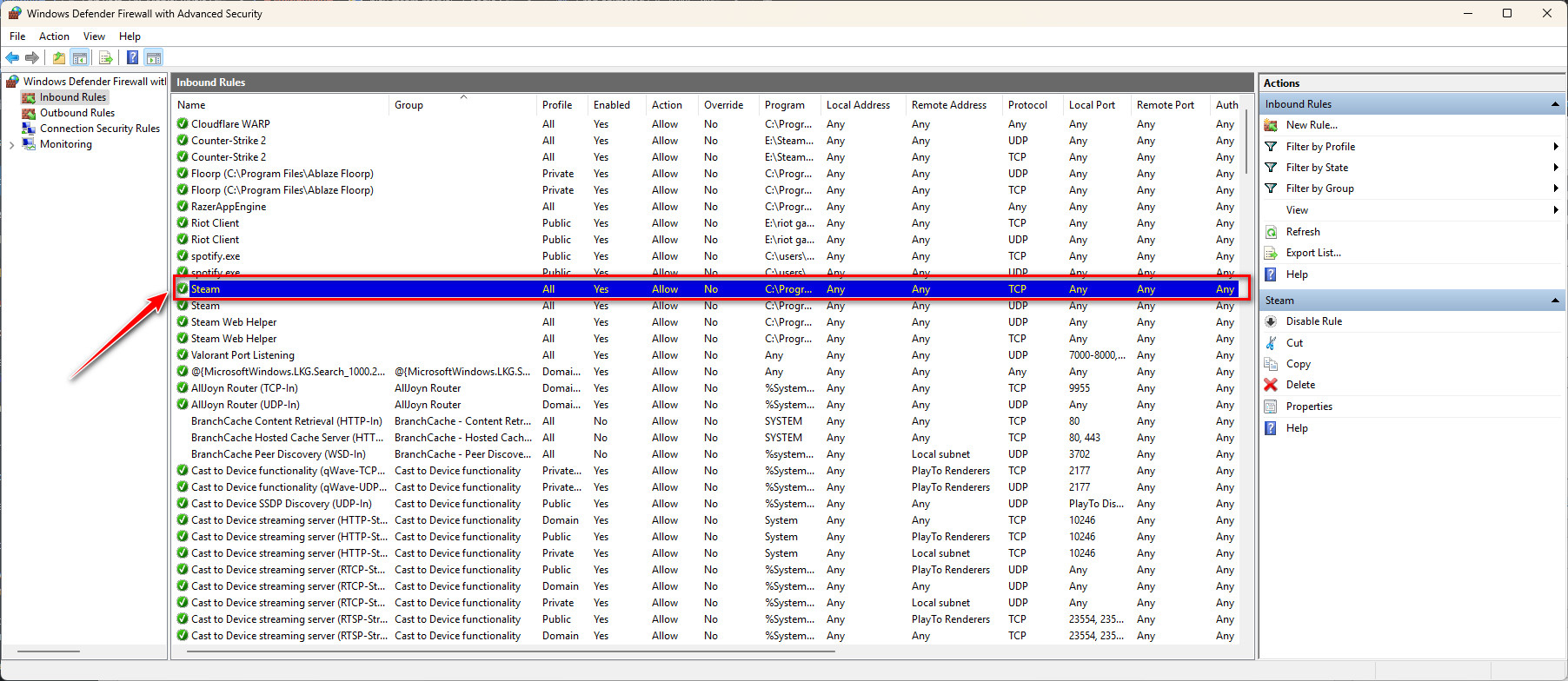The image size is (1568, 681).
Task: Select Outbound Rules in the console tree
Action: point(77,113)
